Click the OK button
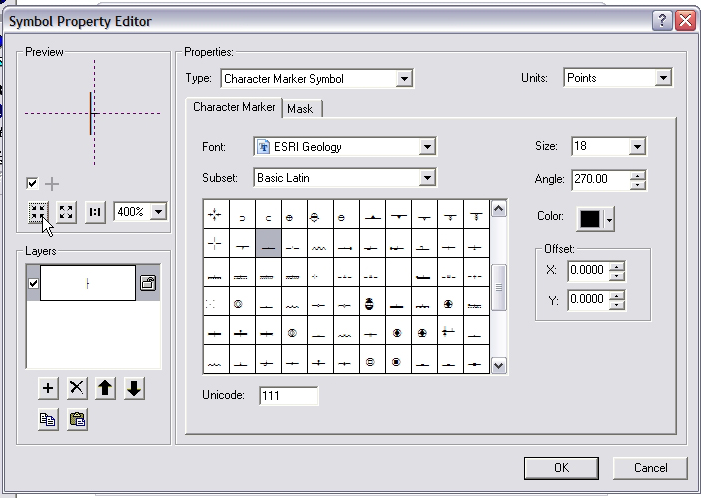Image resolution: width=701 pixels, height=498 pixels. coord(561,467)
